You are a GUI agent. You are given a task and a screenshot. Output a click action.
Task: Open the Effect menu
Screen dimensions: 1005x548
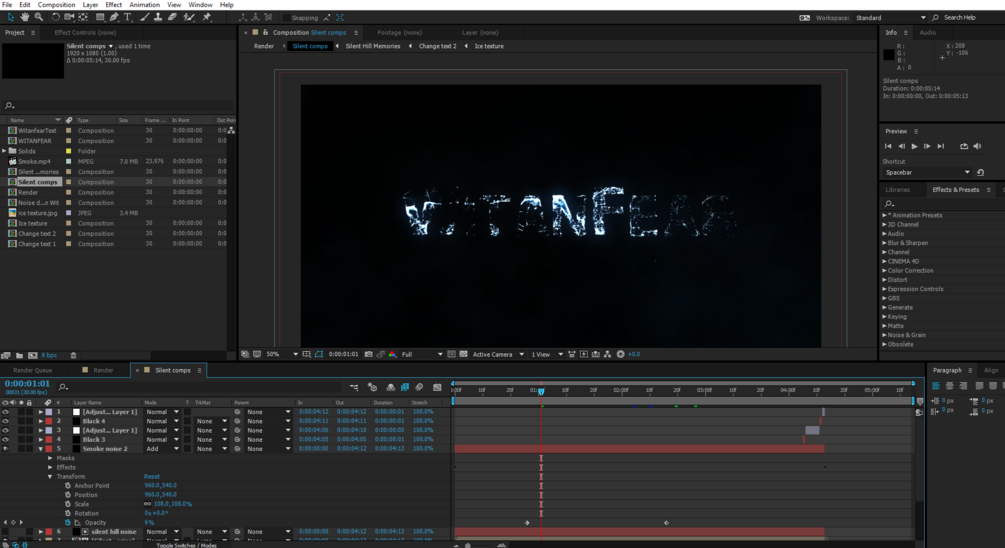(x=113, y=4)
